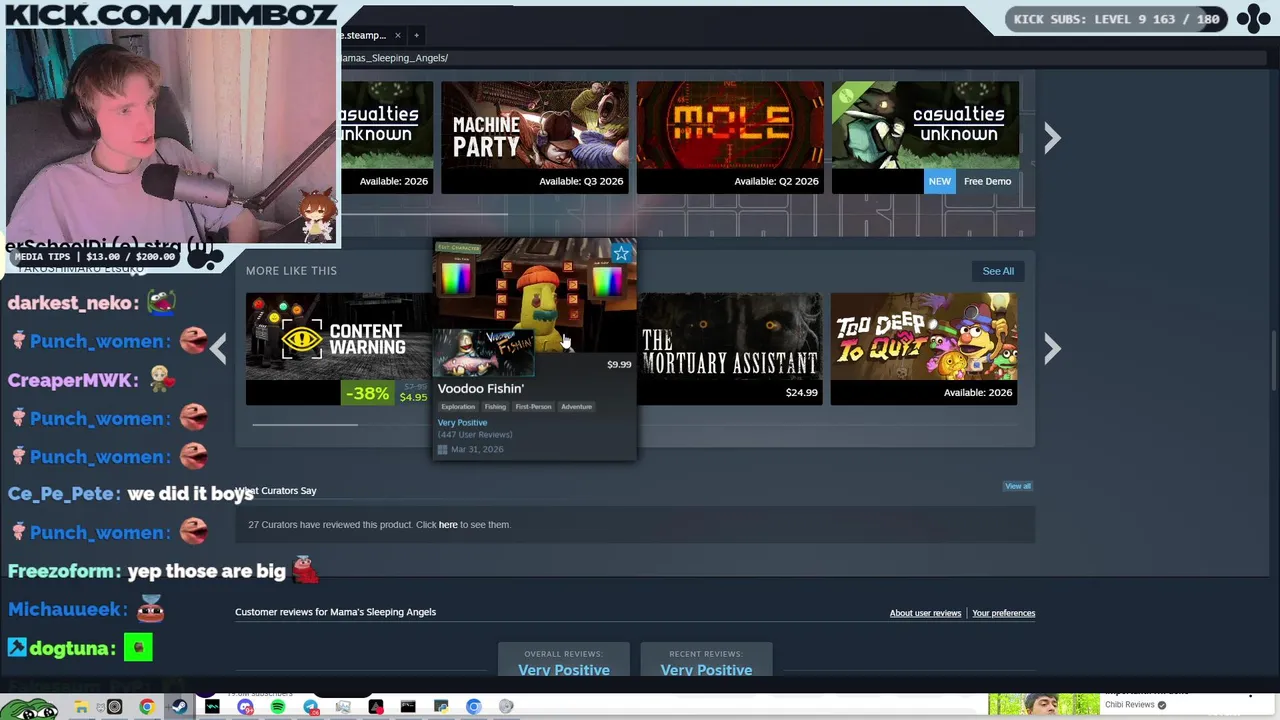This screenshot has width=1280, height=720.
Task: Open Discord taskbar icon
Action: [245, 707]
